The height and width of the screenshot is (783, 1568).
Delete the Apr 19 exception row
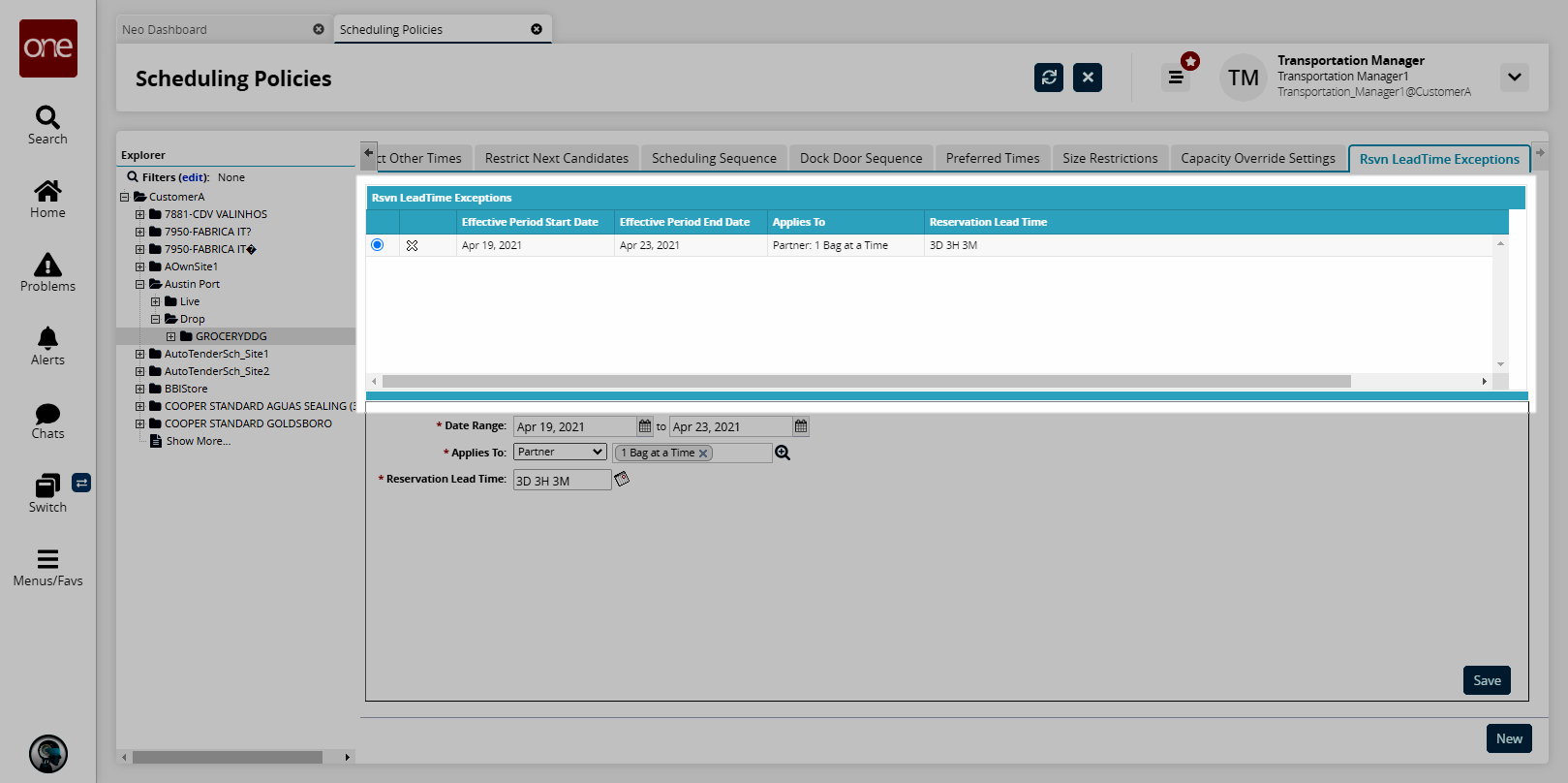tap(412, 246)
